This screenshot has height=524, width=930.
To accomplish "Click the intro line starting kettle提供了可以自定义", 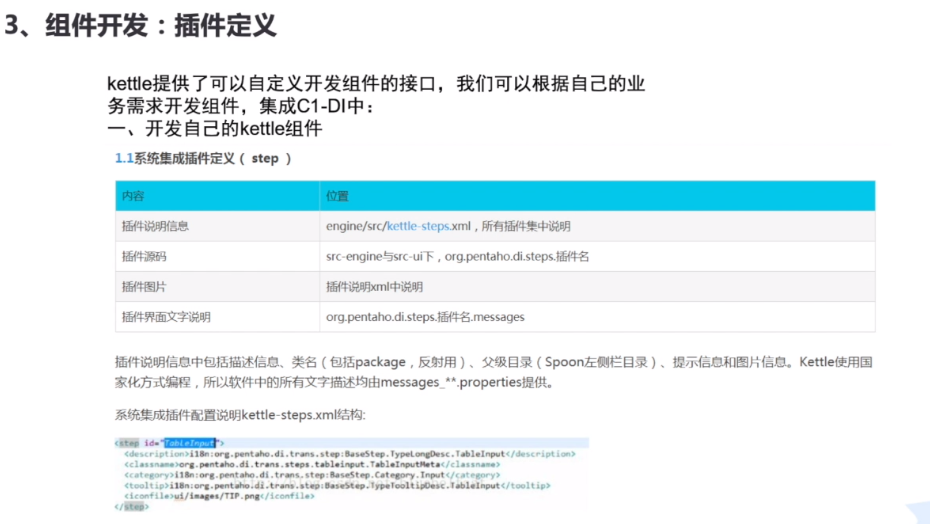I will pyautogui.click(x=375, y=84).
